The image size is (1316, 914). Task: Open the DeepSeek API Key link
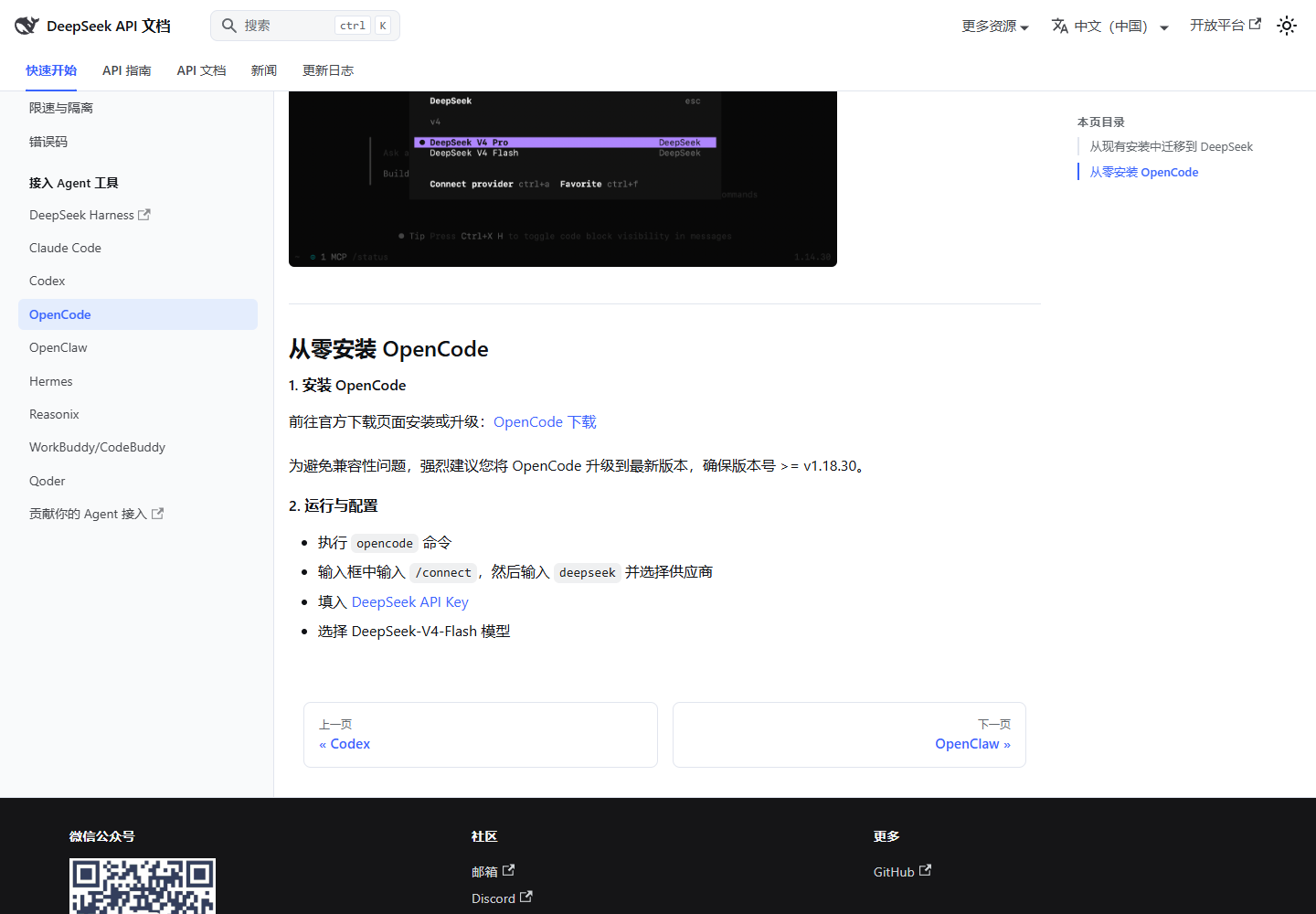pyautogui.click(x=409, y=601)
